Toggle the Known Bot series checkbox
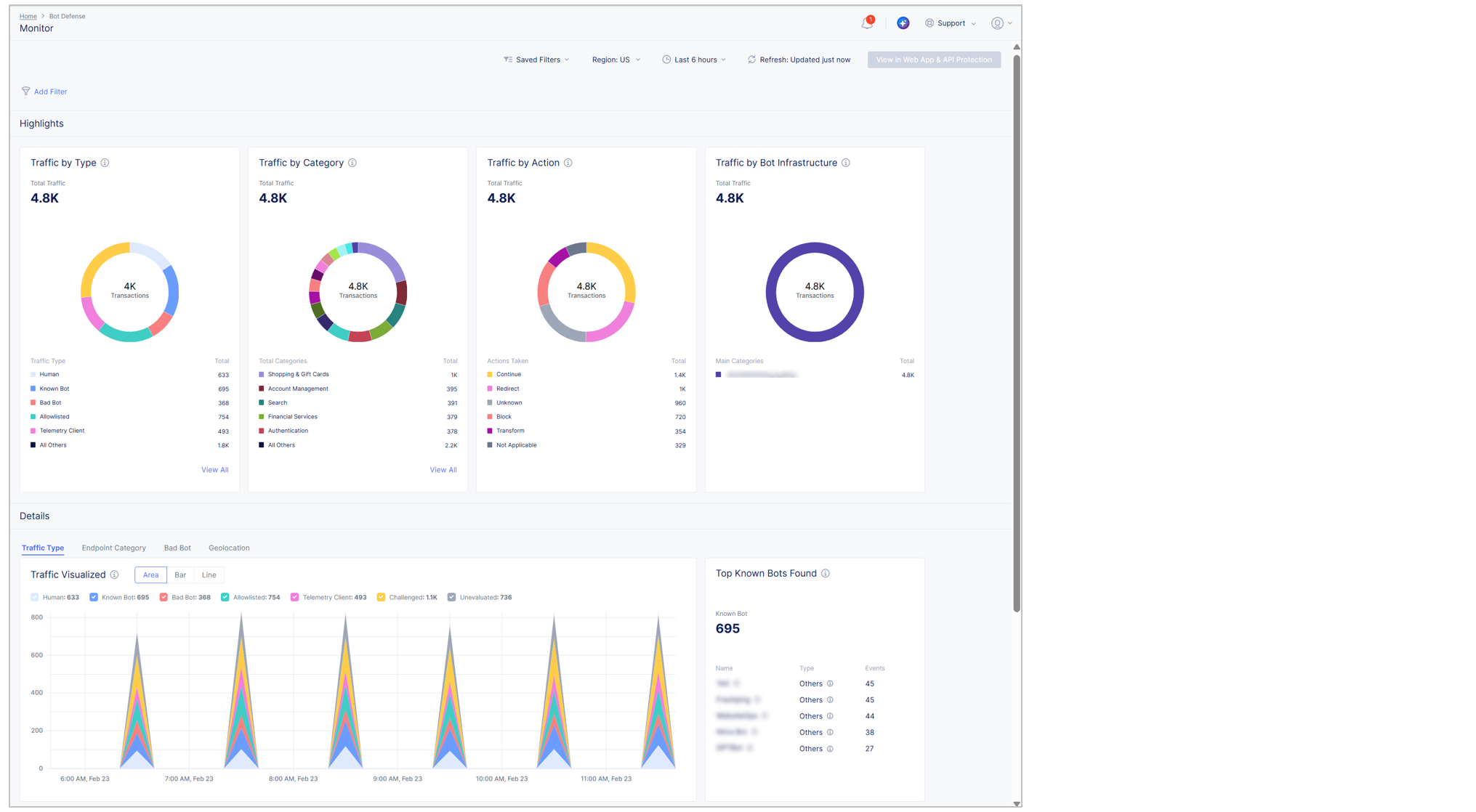 94,597
